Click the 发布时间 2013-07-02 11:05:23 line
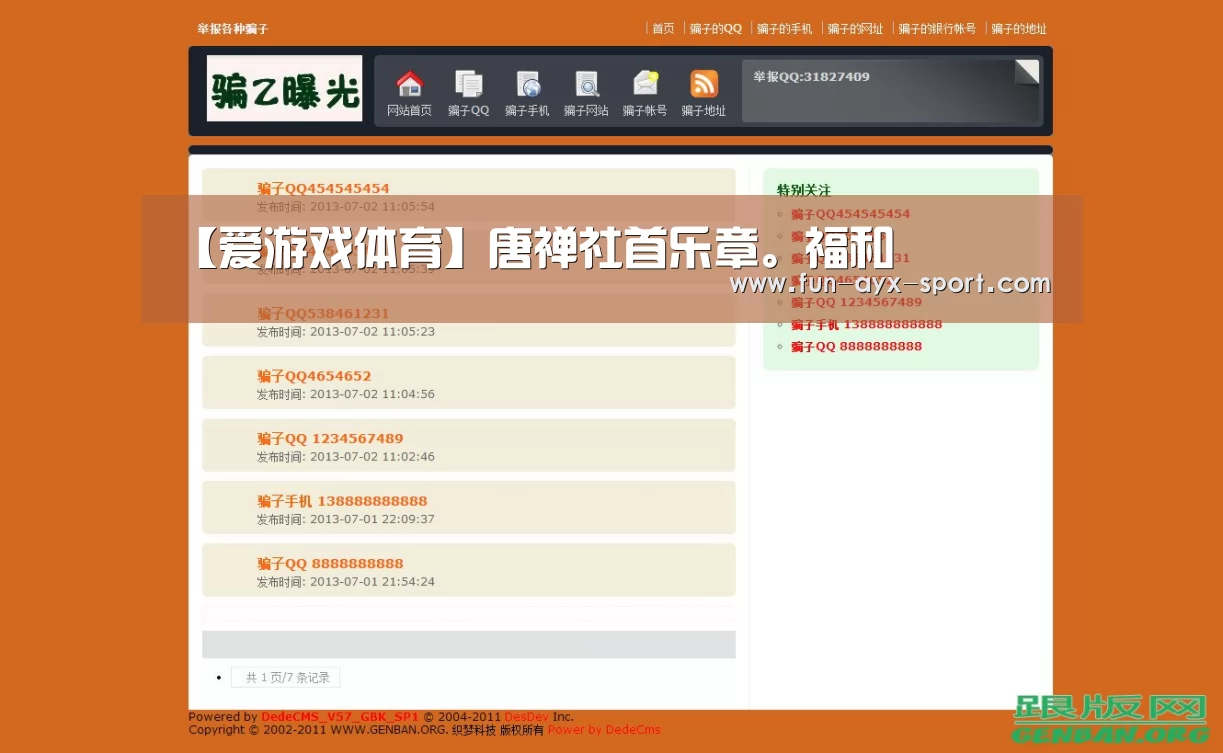Image resolution: width=1223 pixels, height=753 pixels. tap(346, 332)
